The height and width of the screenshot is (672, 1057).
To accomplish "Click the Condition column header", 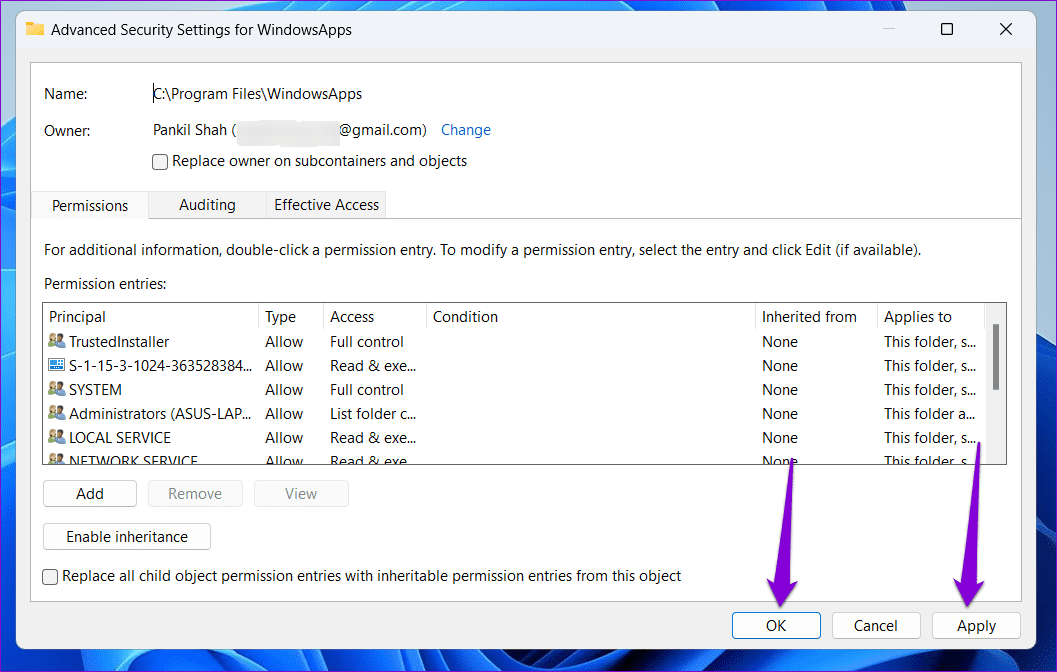I will [591, 317].
